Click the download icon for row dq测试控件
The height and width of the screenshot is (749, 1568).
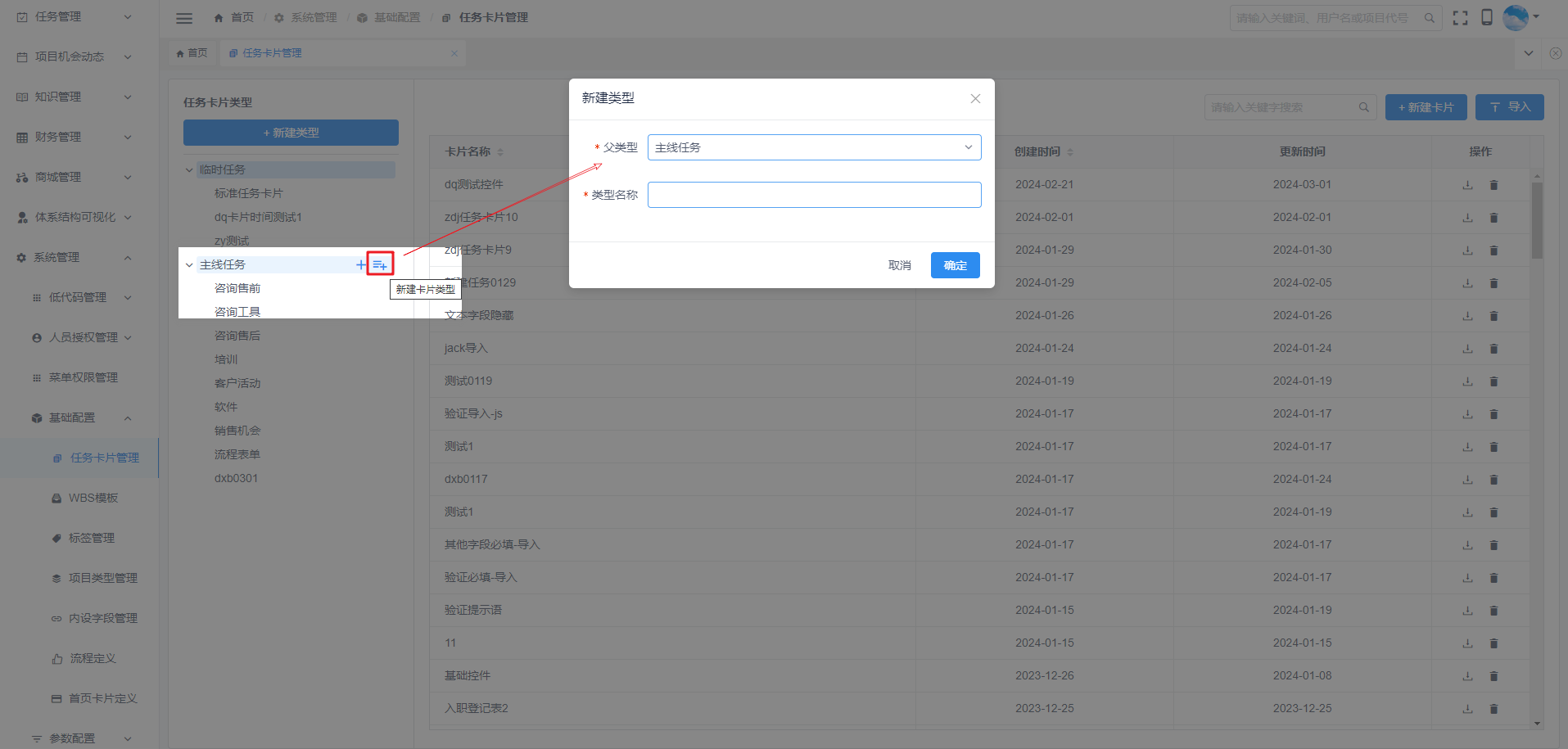(x=1467, y=185)
